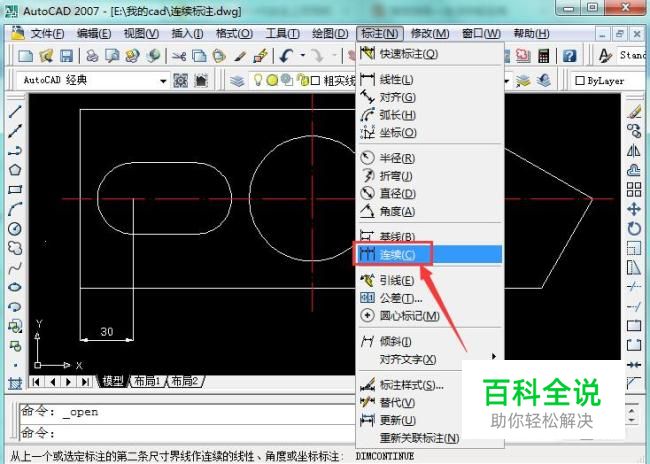
Task: Choose 角度(A) dimension menu item
Action: pyautogui.click(x=429, y=211)
